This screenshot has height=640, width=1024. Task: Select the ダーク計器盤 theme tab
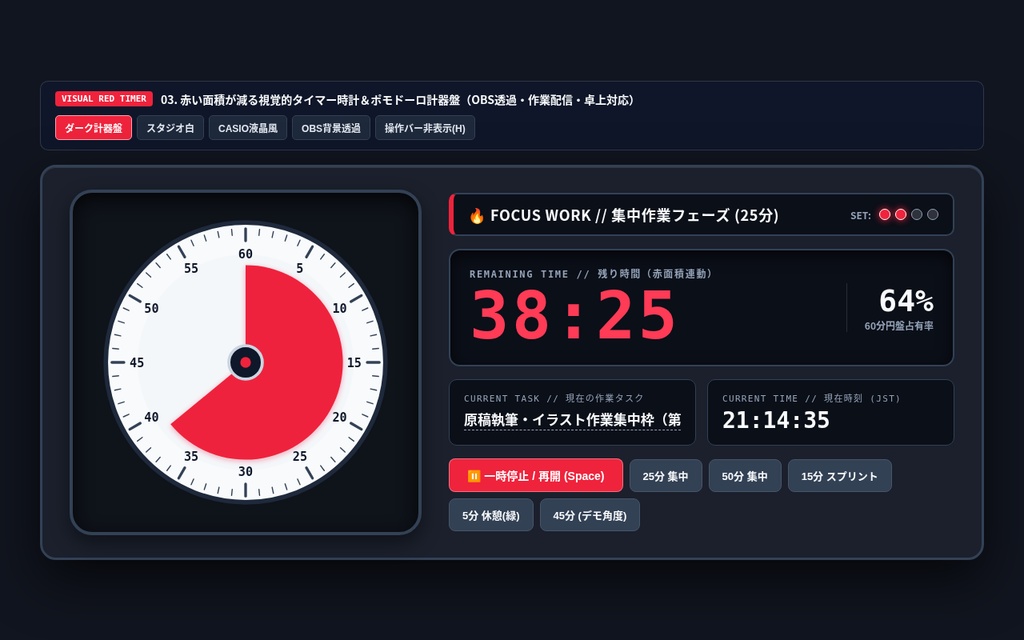(x=93, y=128)
